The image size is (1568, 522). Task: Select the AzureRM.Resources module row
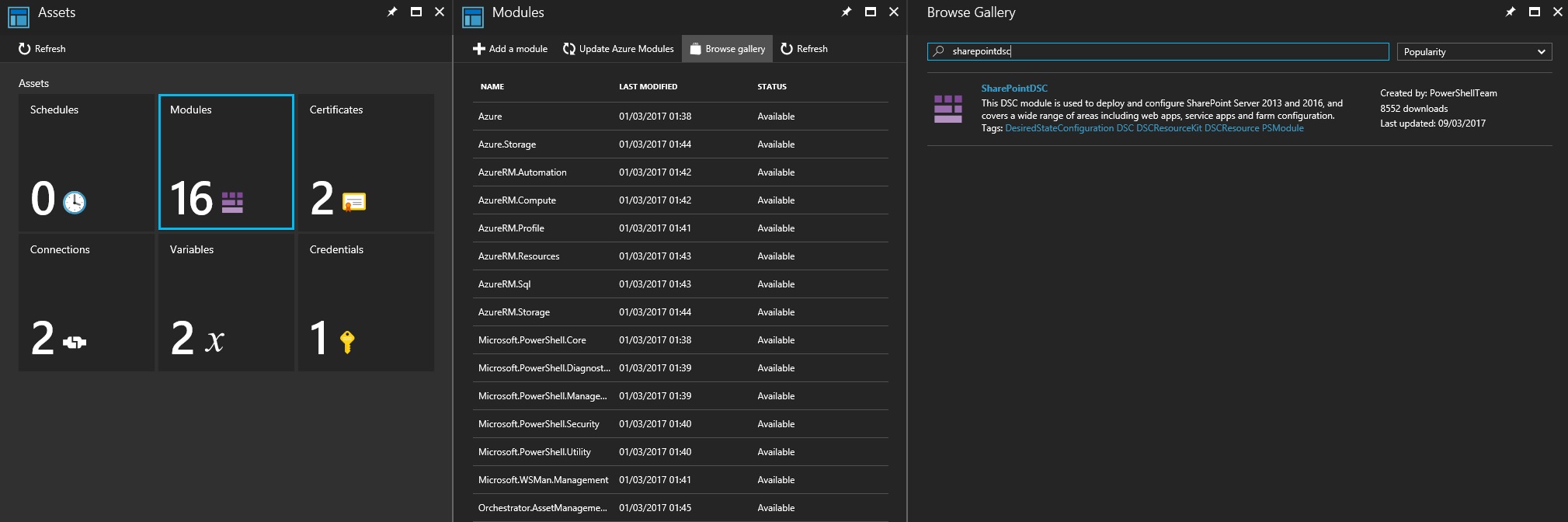(x=680, y=256)
